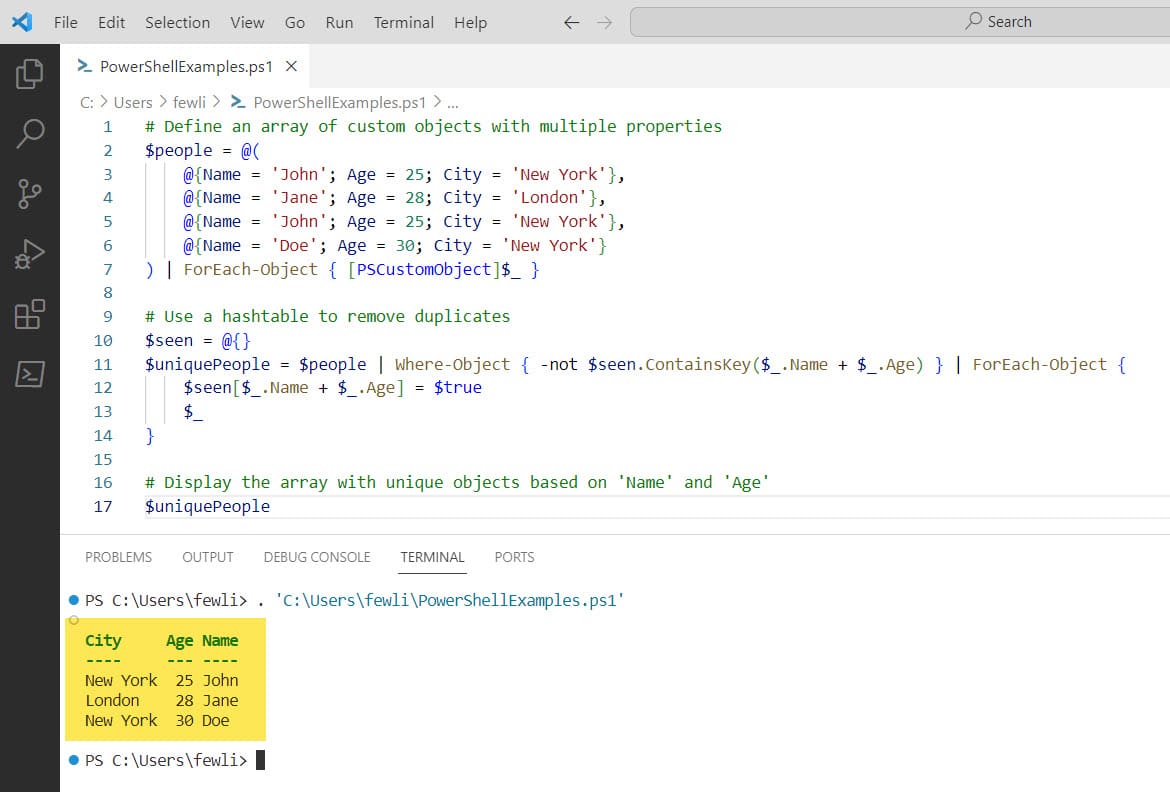Open the Search view in activity bar
1170x792 pixels.
(x=30, y=134)
